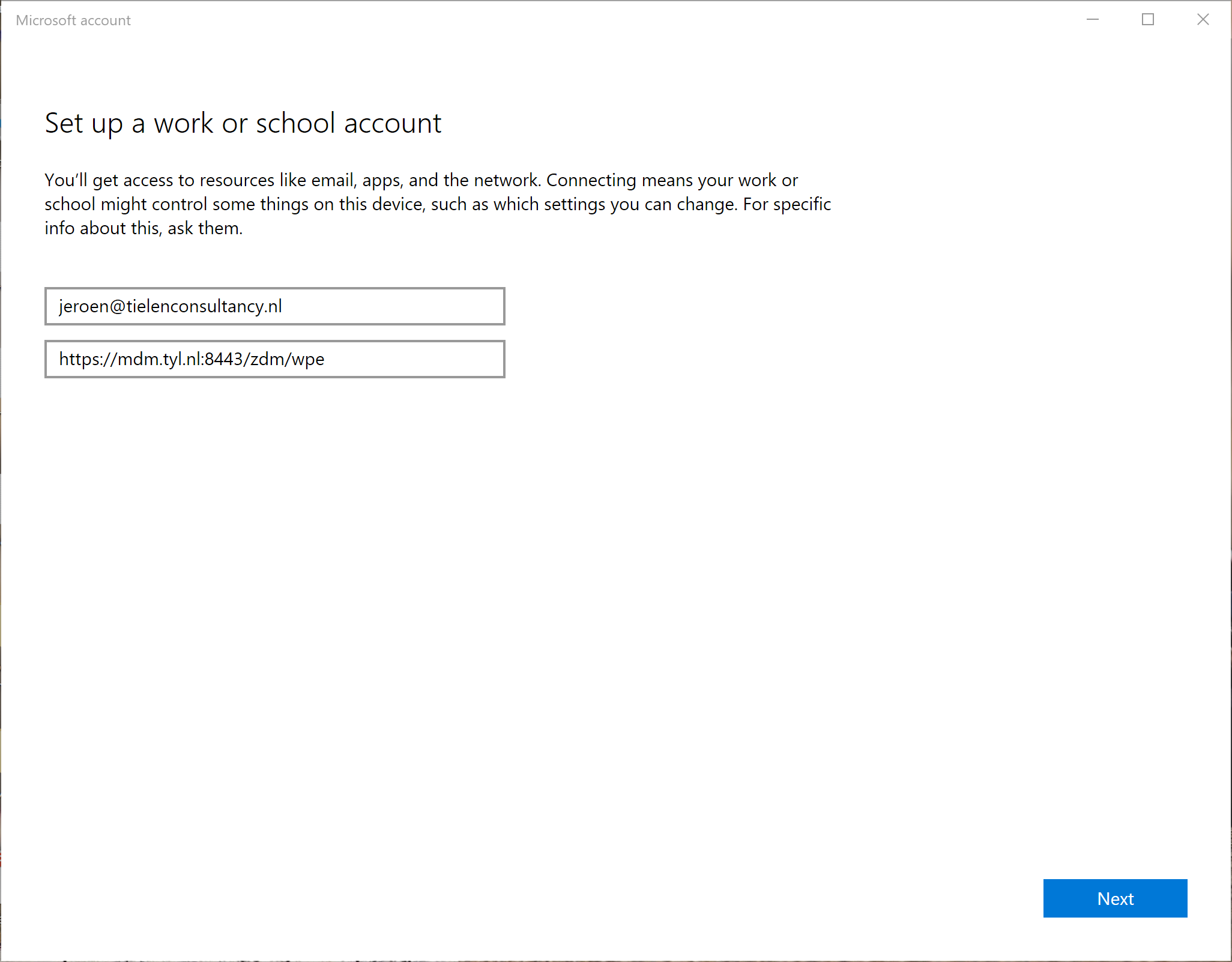Maximize the Microsoft account window
The height and width of the screenshot is (962, 1232).
point(1148,20)
